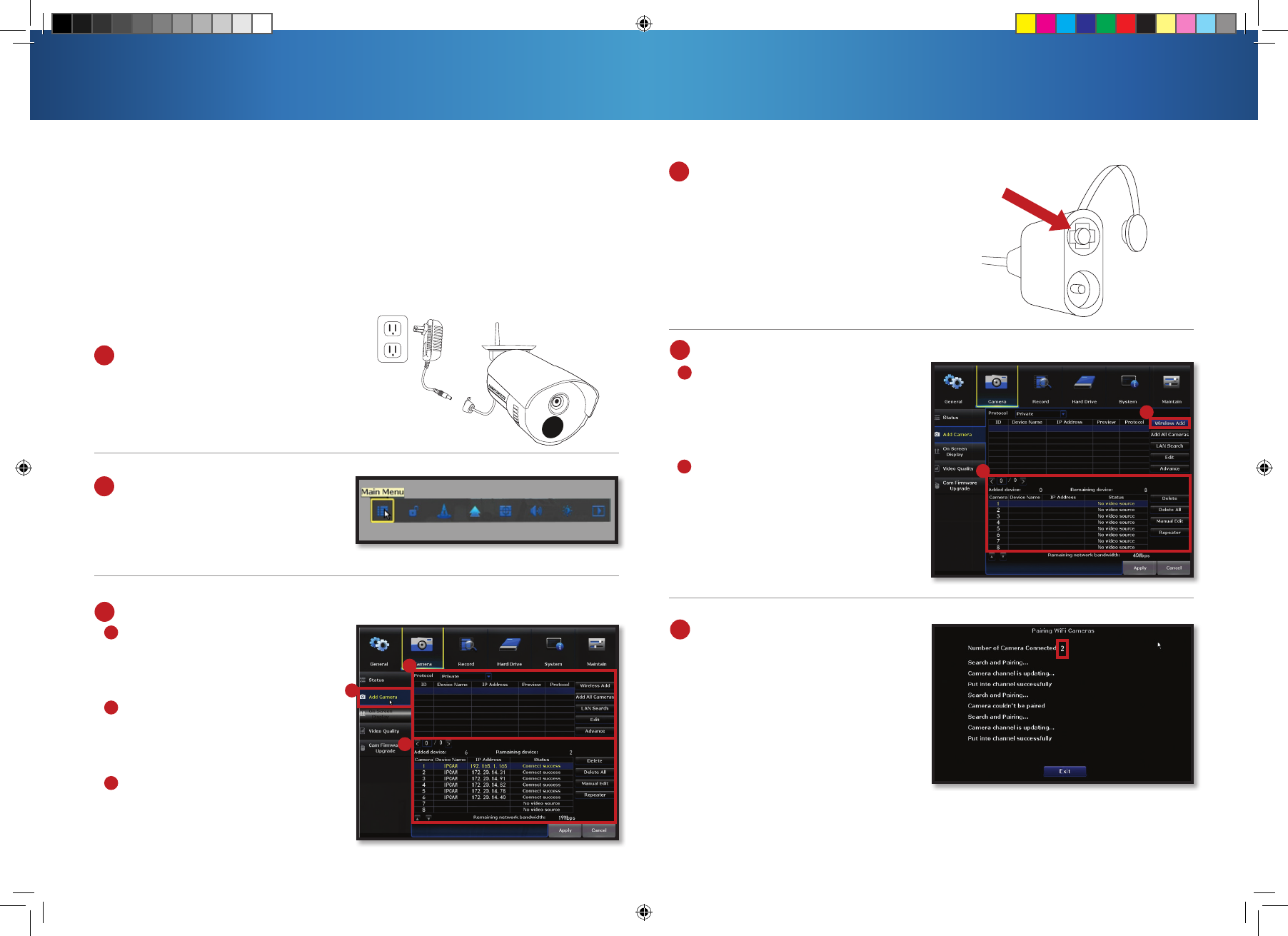
Task: Click LAN Search in zero-added-device window
Action: click(x=1169, y=446)
